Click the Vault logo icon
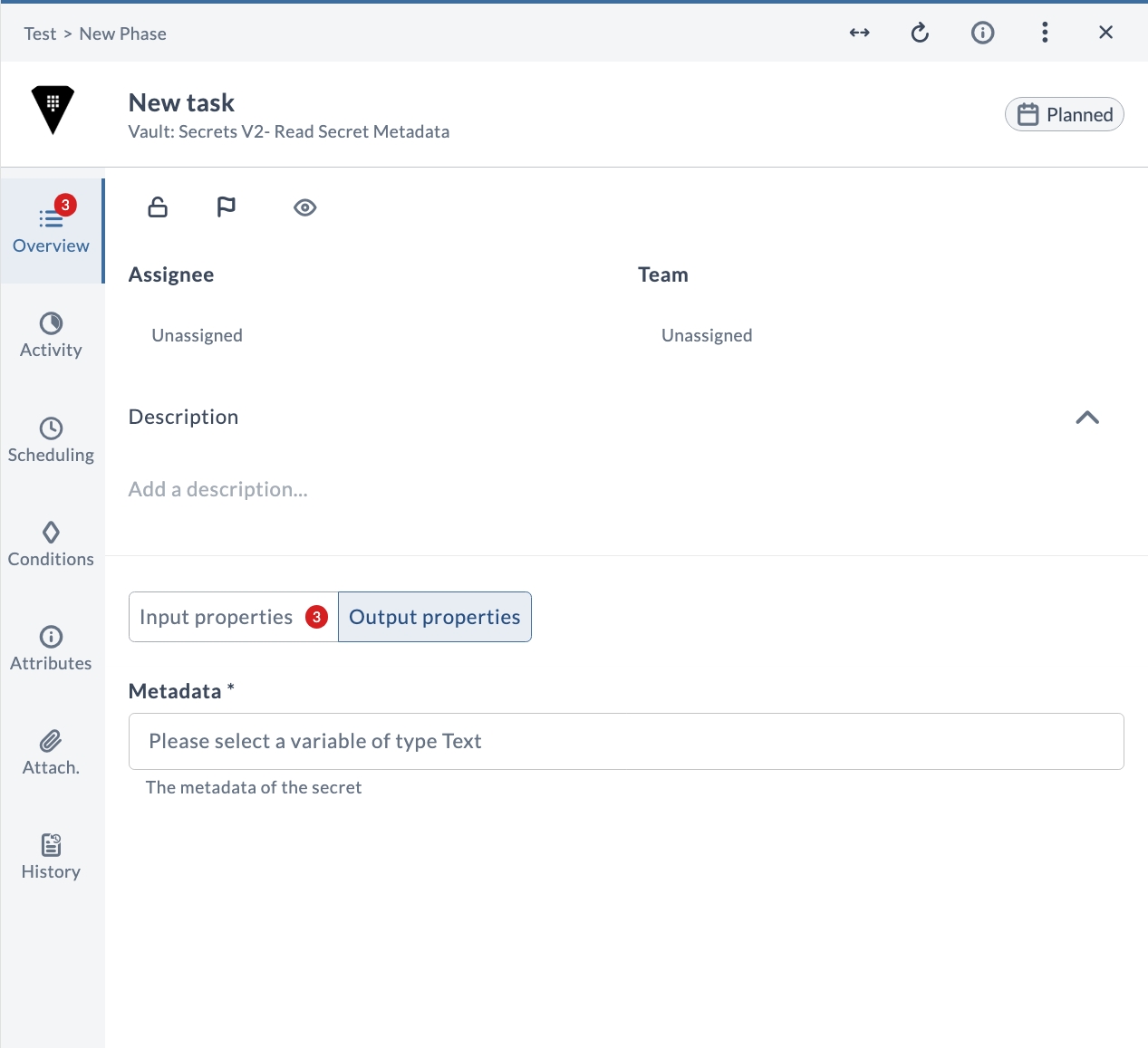Screen dimensions: 1148x1048 [53, 111]
